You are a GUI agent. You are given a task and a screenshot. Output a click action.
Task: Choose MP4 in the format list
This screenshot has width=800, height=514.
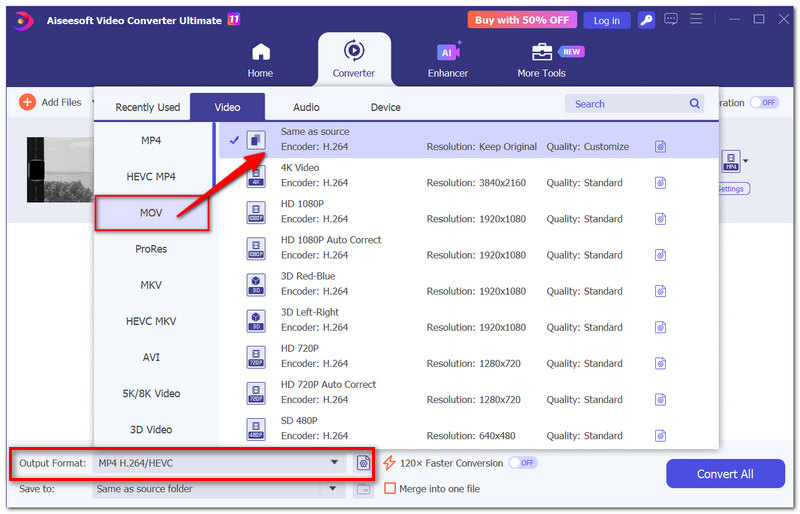[151, 140]
